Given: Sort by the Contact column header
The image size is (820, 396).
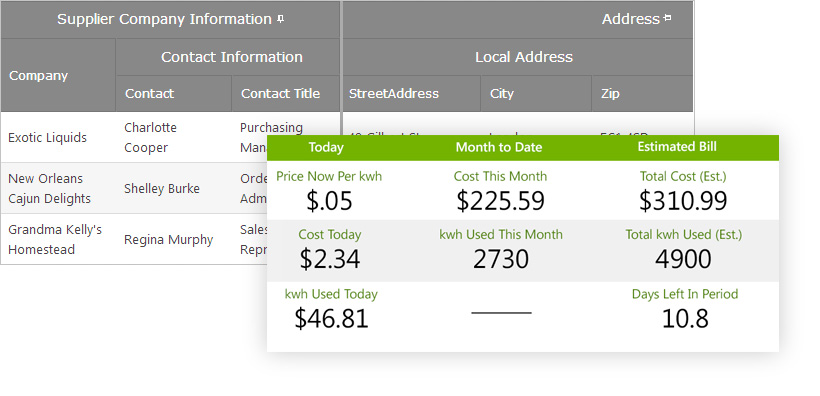Looking at the screenshot, I should [173, 94].
